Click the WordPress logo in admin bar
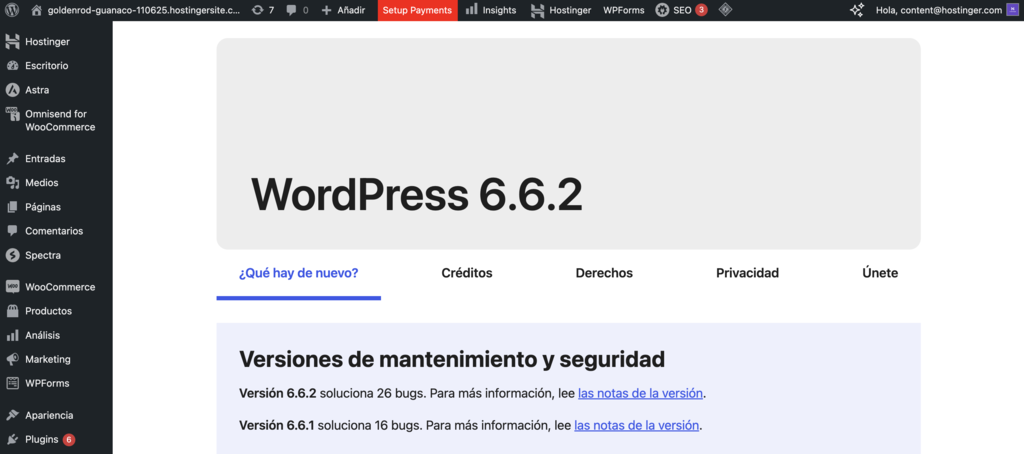 [x=13, y=10]
